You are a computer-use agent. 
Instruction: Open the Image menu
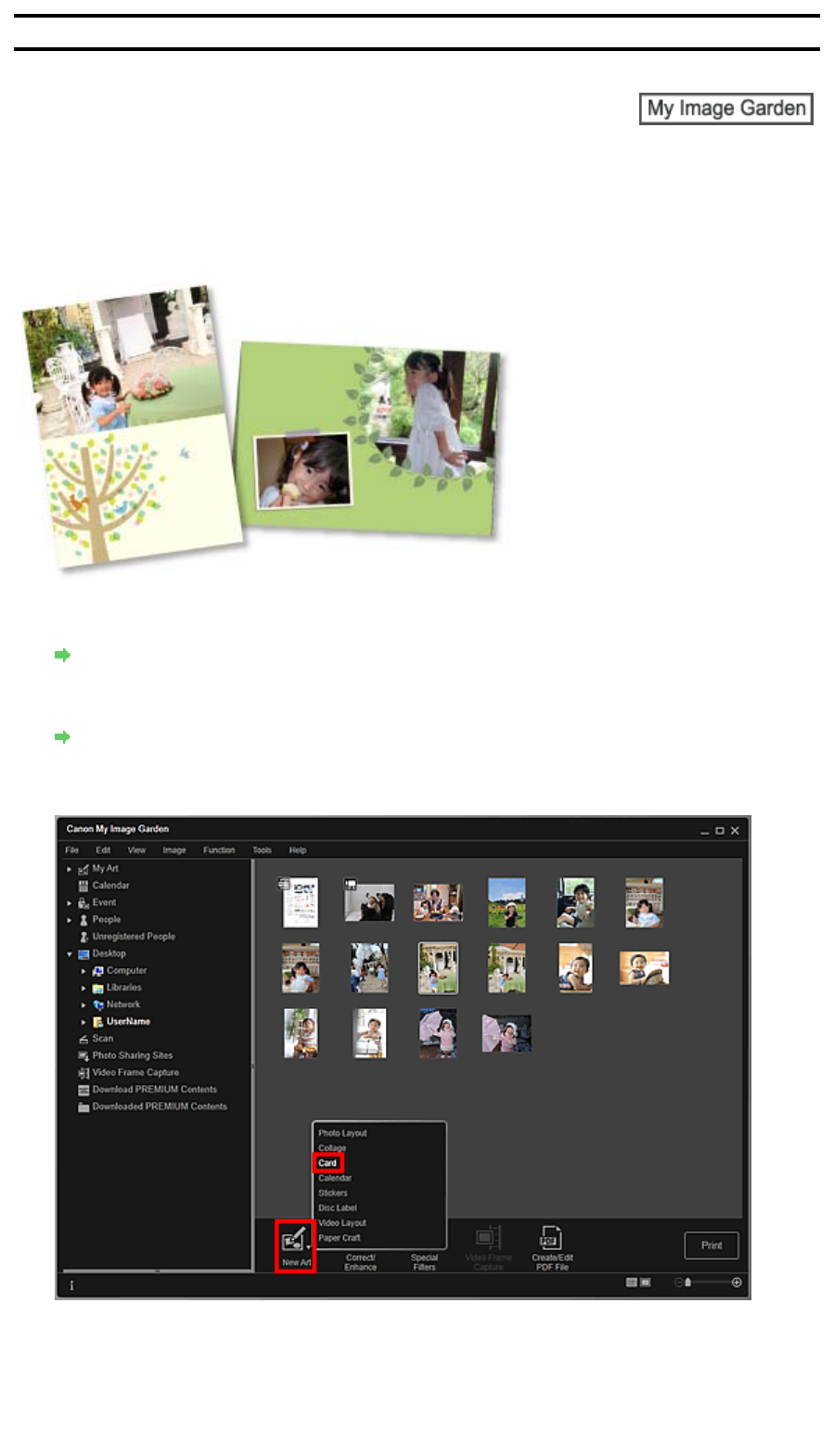pos(174,849)
